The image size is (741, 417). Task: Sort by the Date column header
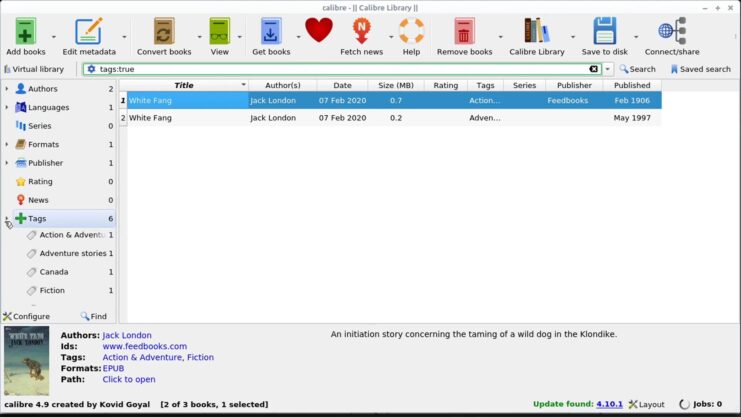[342, 85]
